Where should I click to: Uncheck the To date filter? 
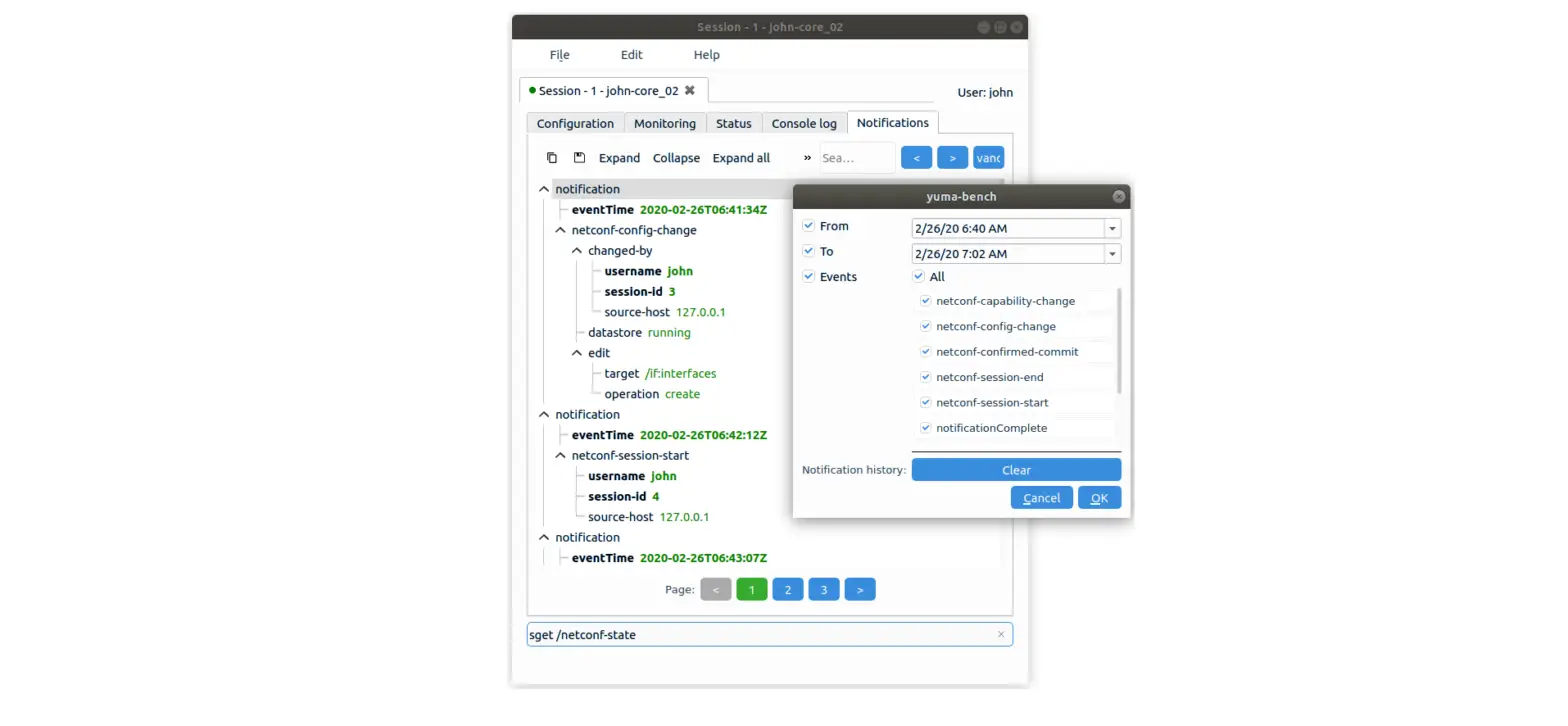[x=809, y=251]
